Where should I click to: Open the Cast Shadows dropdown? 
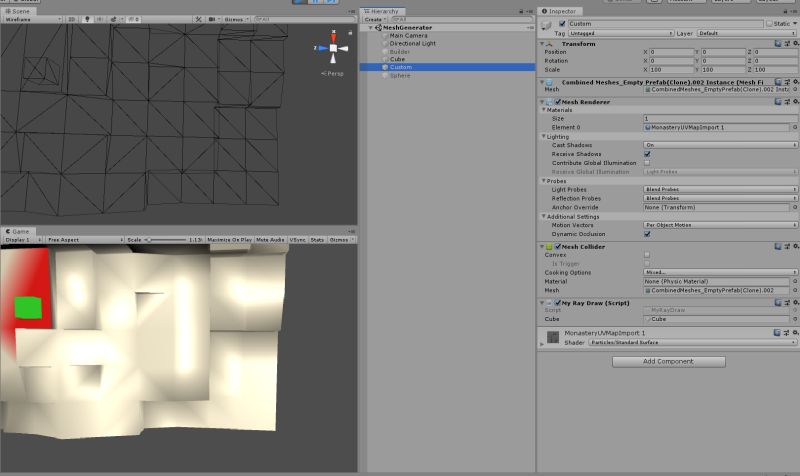tap(720, 145)
